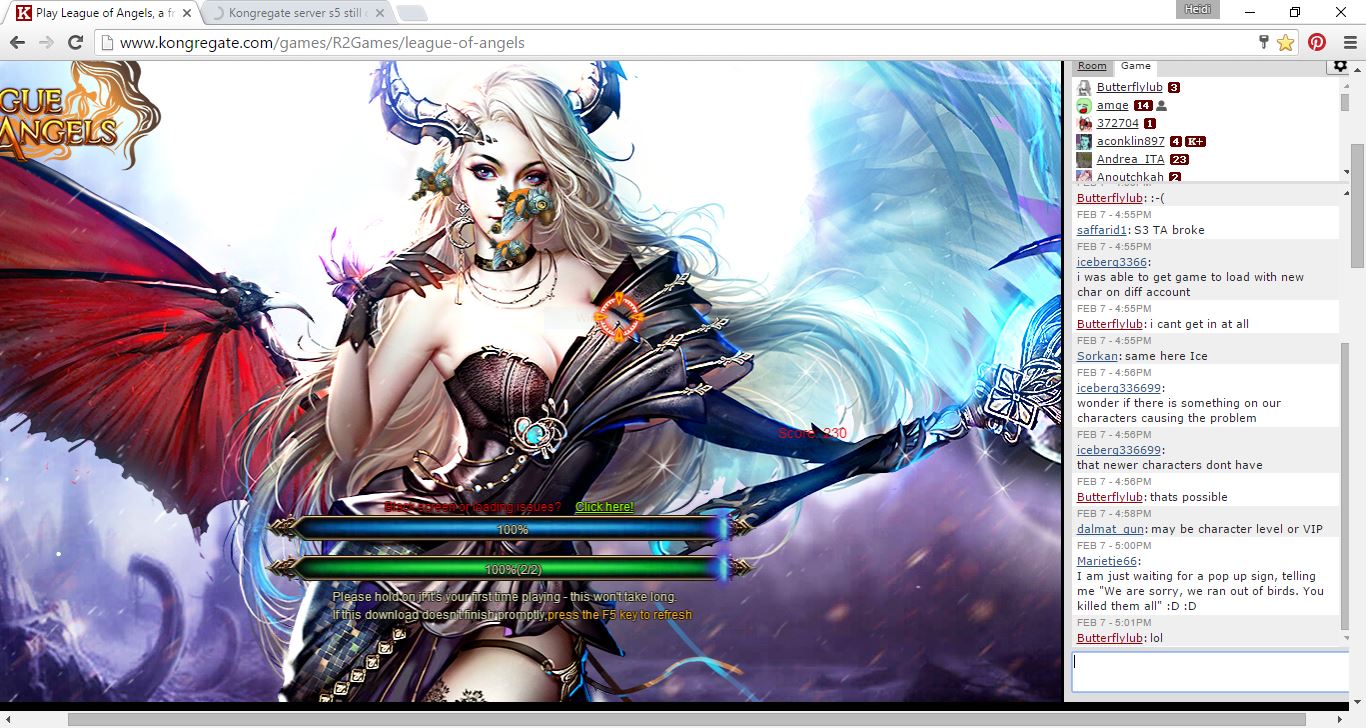
Task: Bookmark this page with the star icon
Action: coord(1285,43)
